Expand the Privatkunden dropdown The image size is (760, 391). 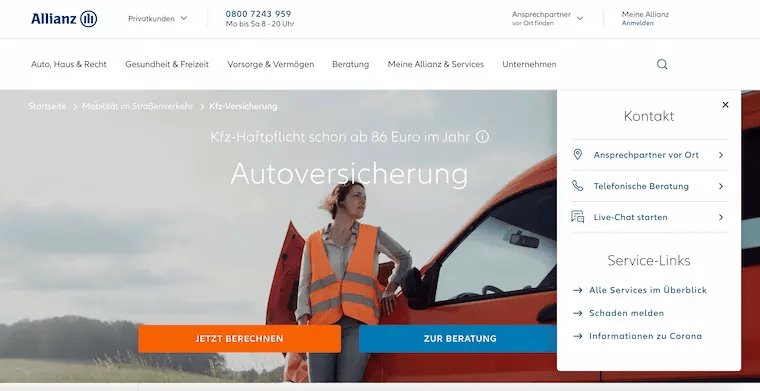158,18
